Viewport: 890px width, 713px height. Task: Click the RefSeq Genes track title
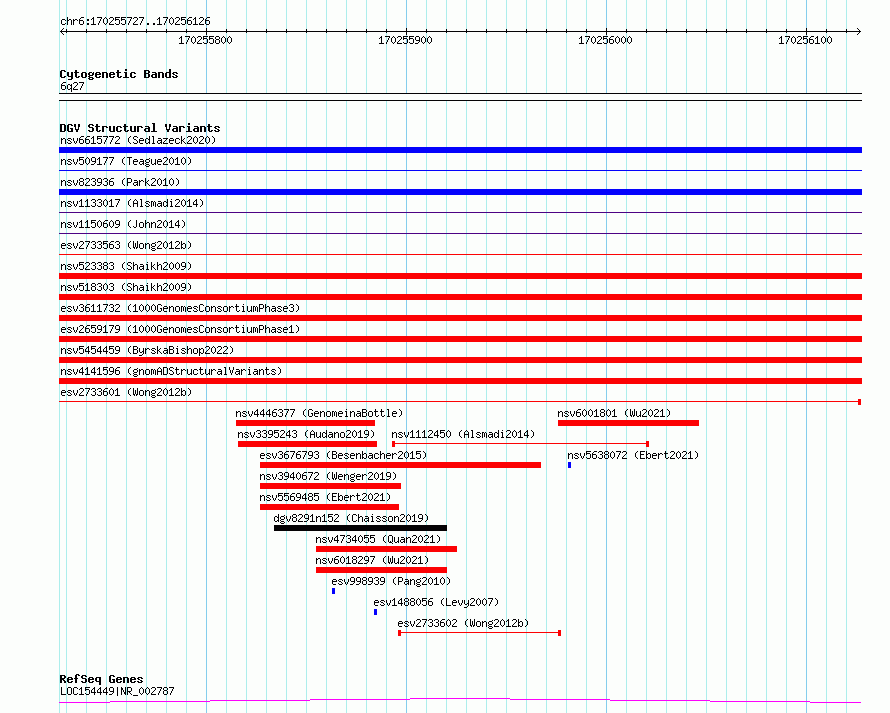click(101, 679)
